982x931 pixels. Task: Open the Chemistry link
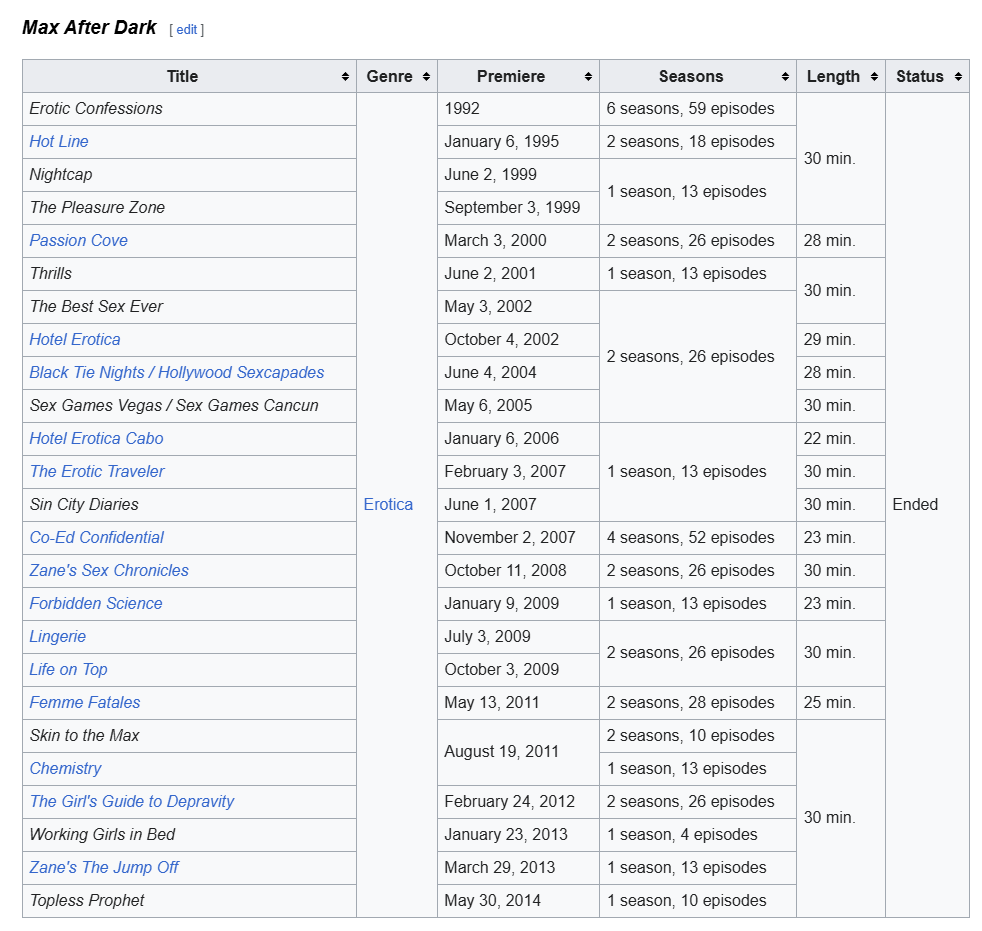[65, 768]
